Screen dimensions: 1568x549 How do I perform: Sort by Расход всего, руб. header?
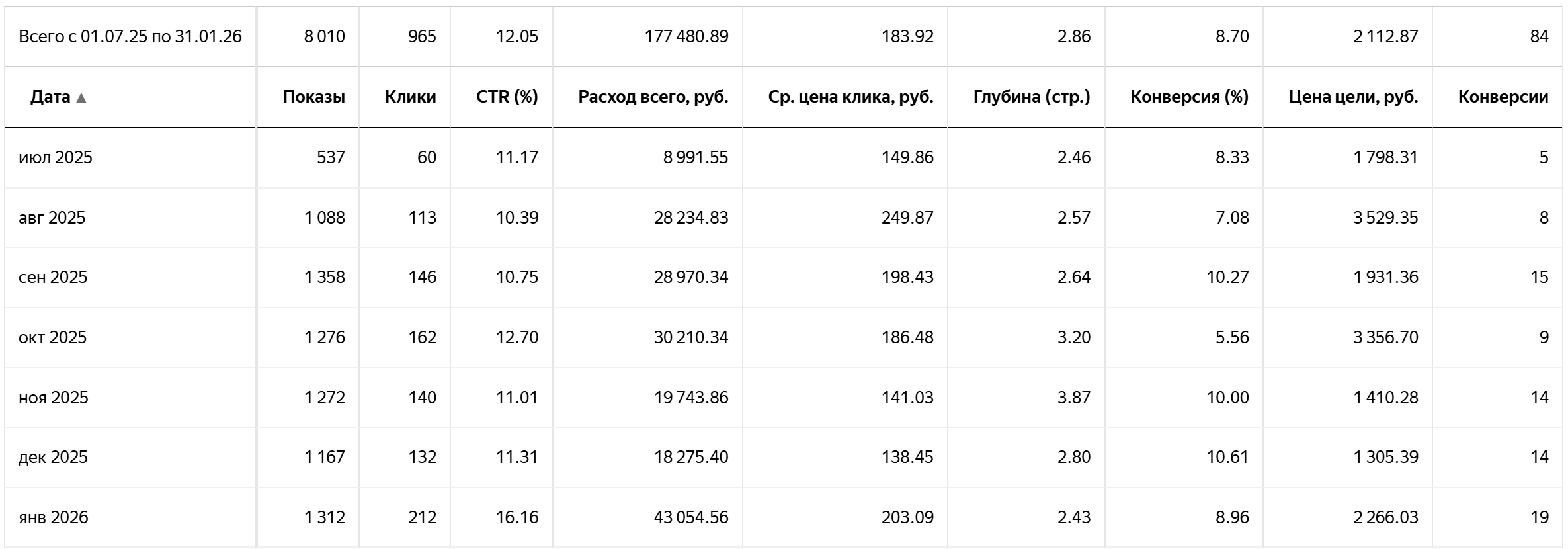653,97
